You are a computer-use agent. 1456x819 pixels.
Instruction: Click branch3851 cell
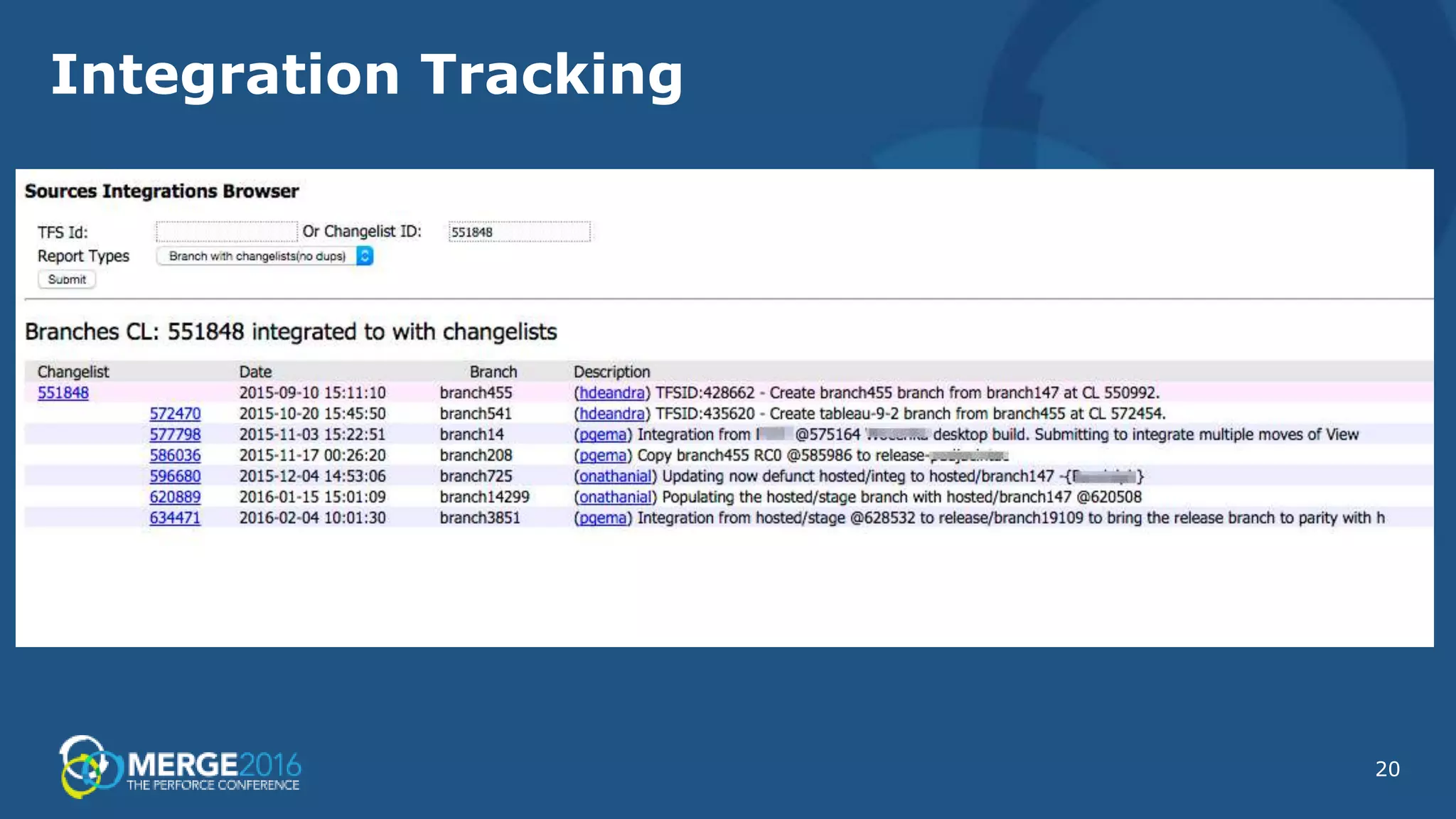pos(480,518)
